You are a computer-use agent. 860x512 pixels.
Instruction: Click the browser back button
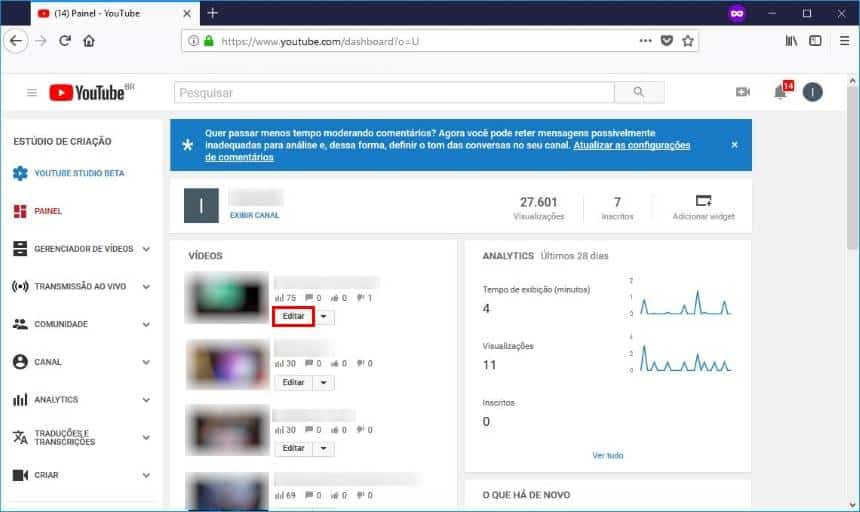click(15, 41)
